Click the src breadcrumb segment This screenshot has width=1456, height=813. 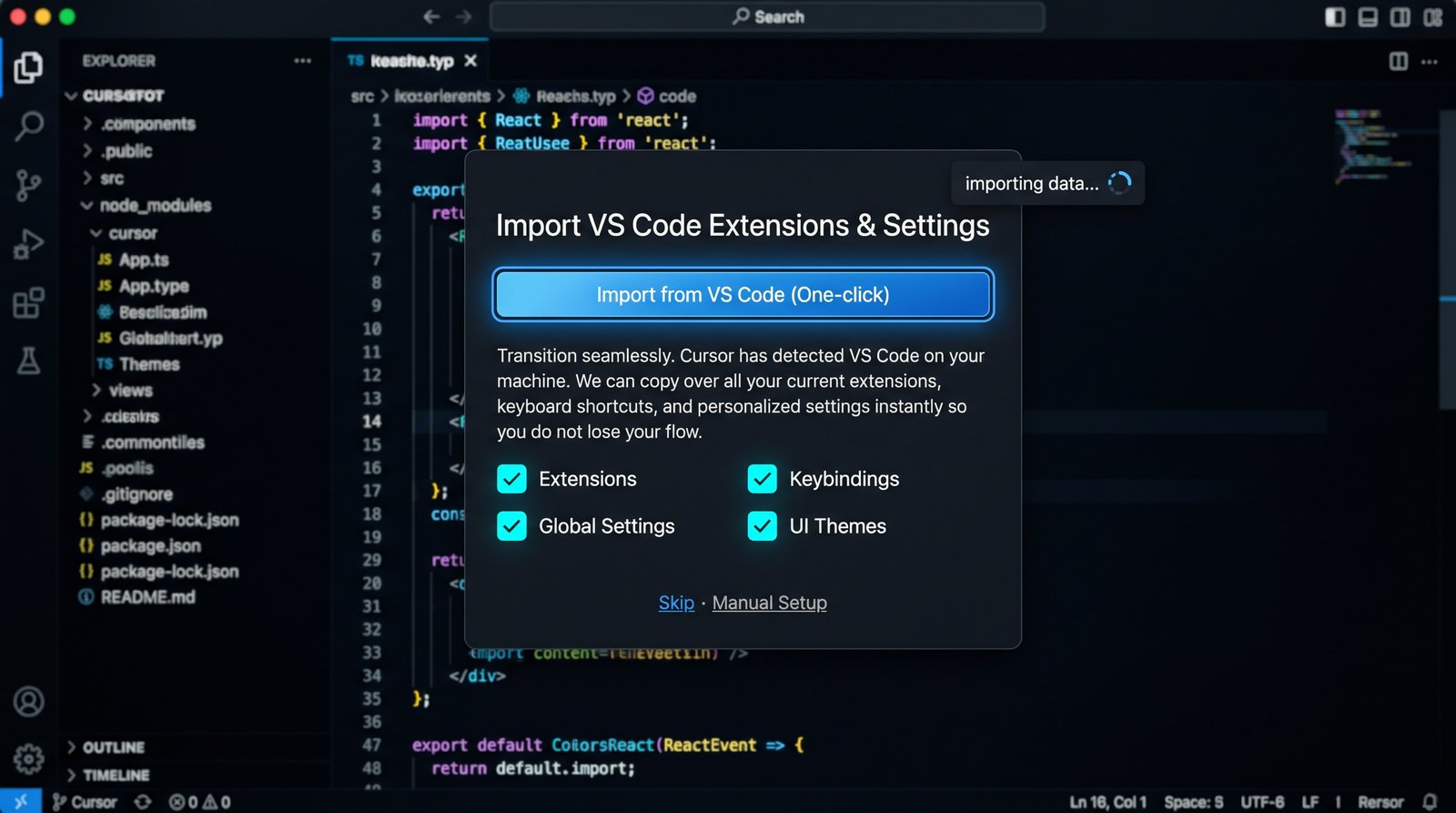click(362, 96)
